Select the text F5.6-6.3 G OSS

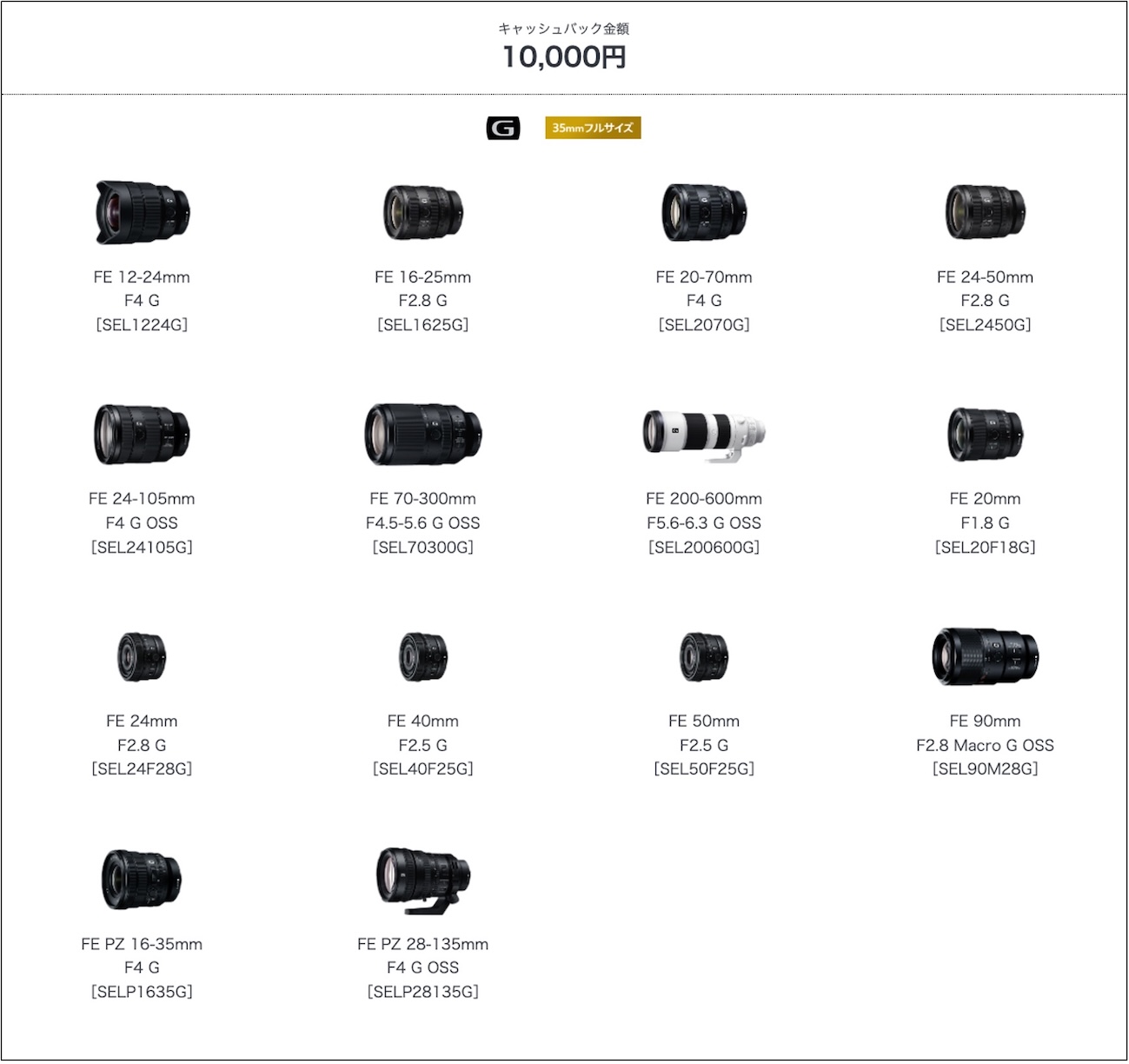coord(704,523)
